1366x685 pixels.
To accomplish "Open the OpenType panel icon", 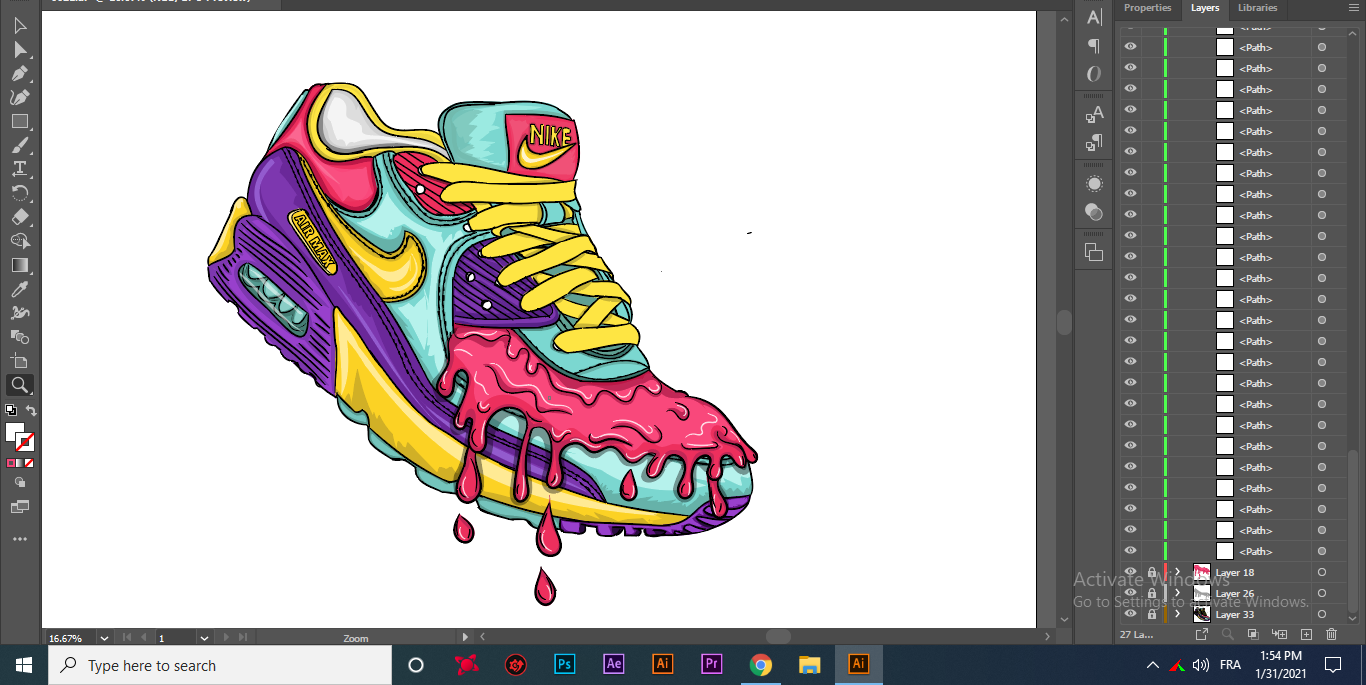I will click(x=1094, y=74).
